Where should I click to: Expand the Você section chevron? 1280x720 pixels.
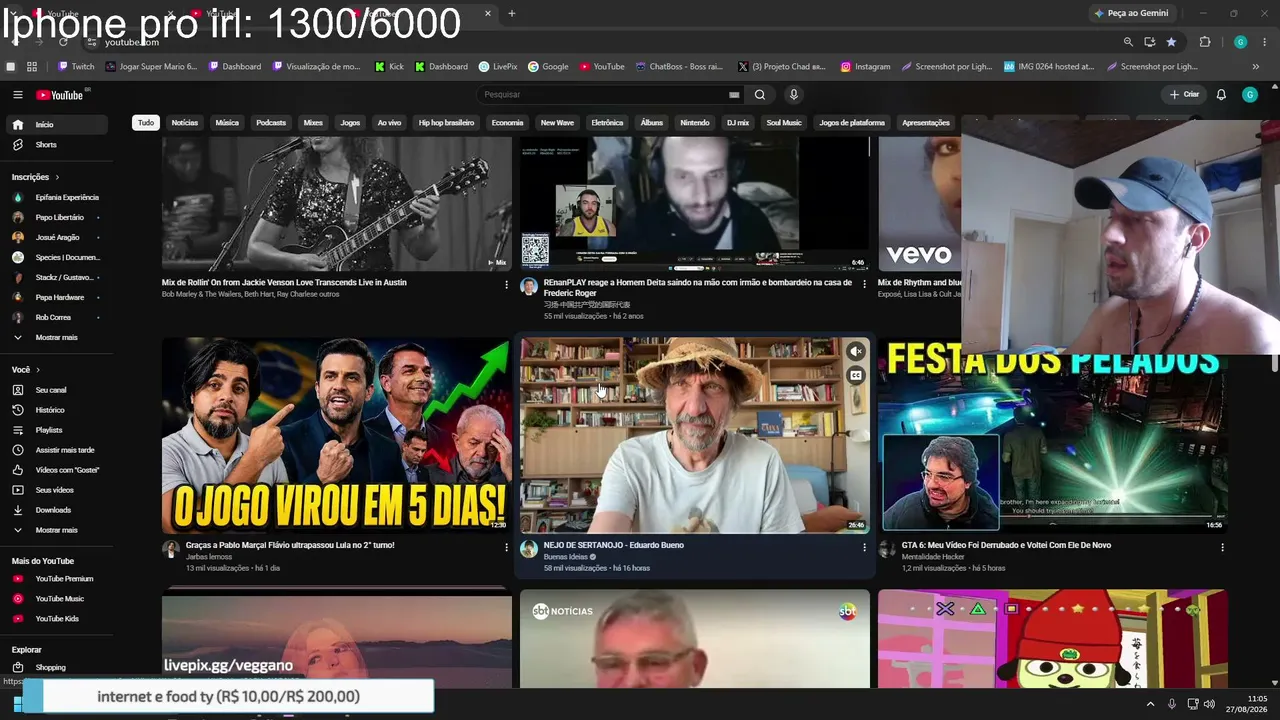[37, 370]
